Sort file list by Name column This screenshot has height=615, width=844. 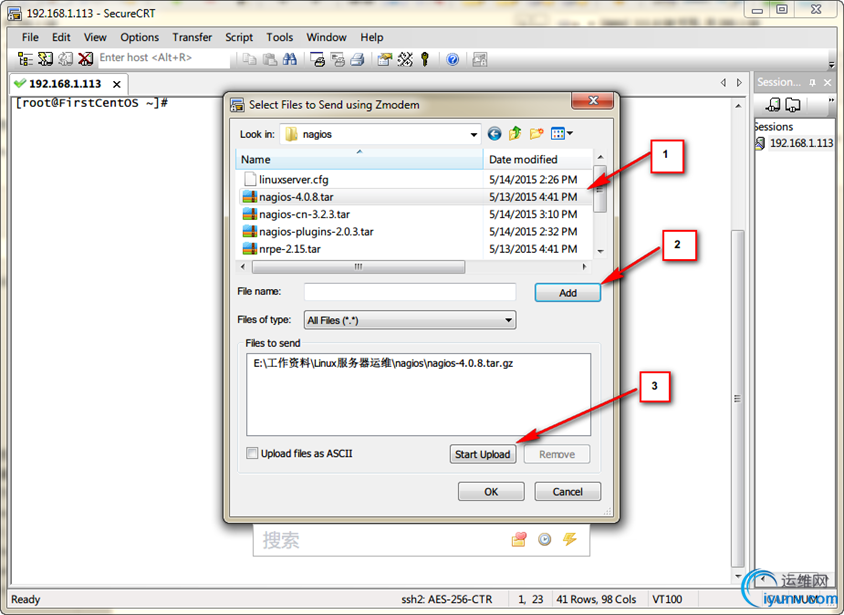(359, 159)
